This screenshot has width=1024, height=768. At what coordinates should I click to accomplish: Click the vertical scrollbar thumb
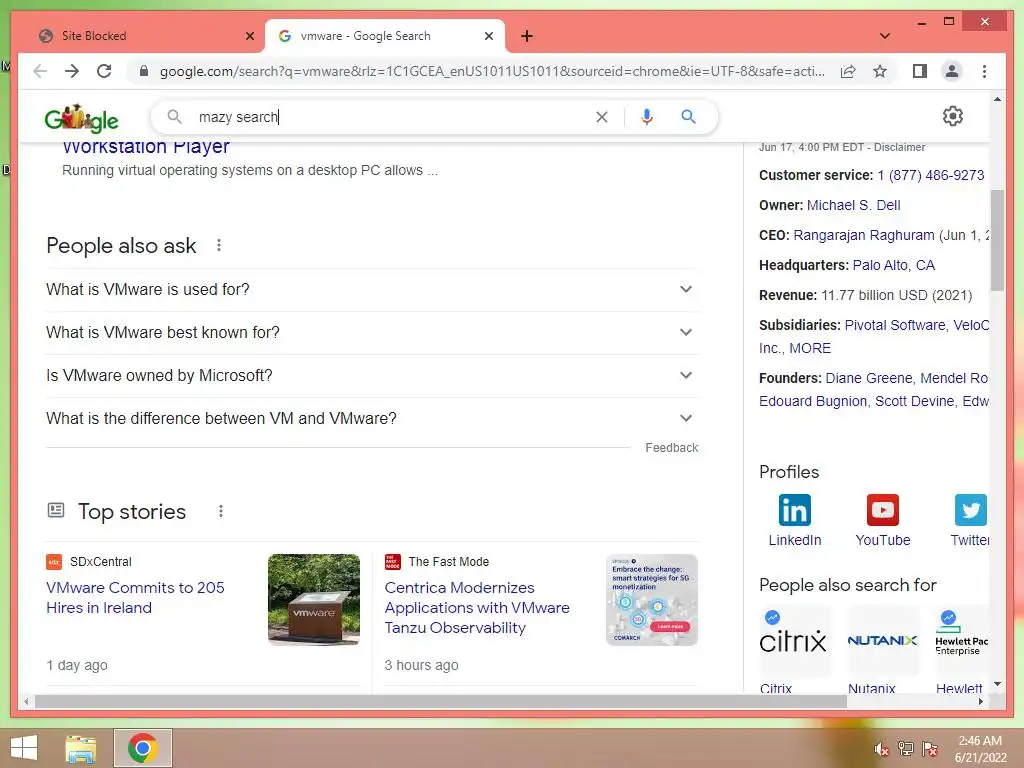[997, 240]
